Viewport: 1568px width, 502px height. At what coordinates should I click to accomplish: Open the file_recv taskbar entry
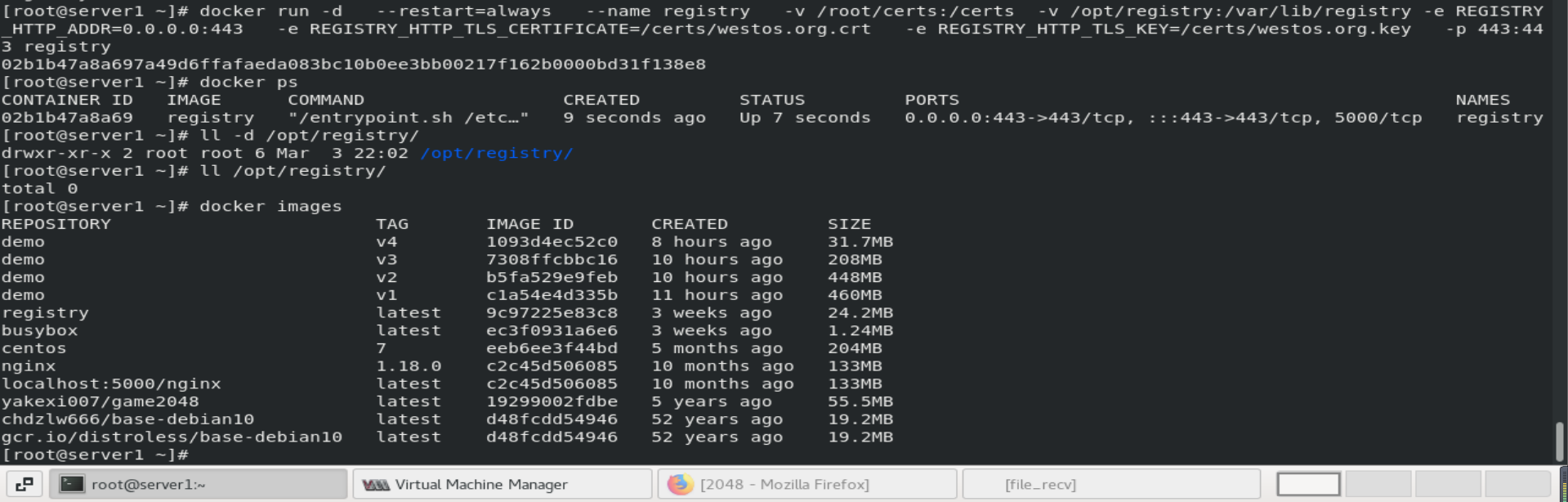point(1111,484)
